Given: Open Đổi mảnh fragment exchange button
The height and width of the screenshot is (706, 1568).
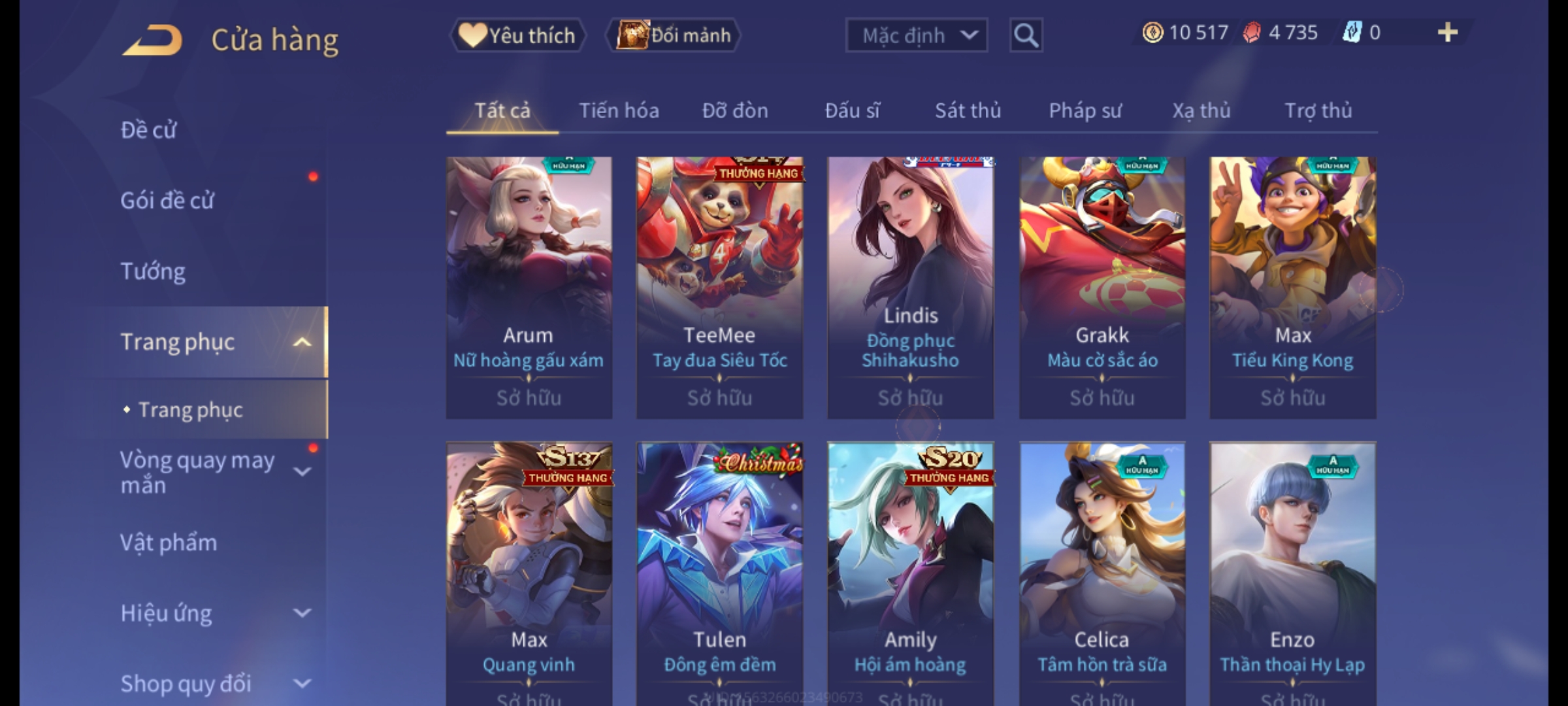Looking at the screenshot, I should pos(674,35).
